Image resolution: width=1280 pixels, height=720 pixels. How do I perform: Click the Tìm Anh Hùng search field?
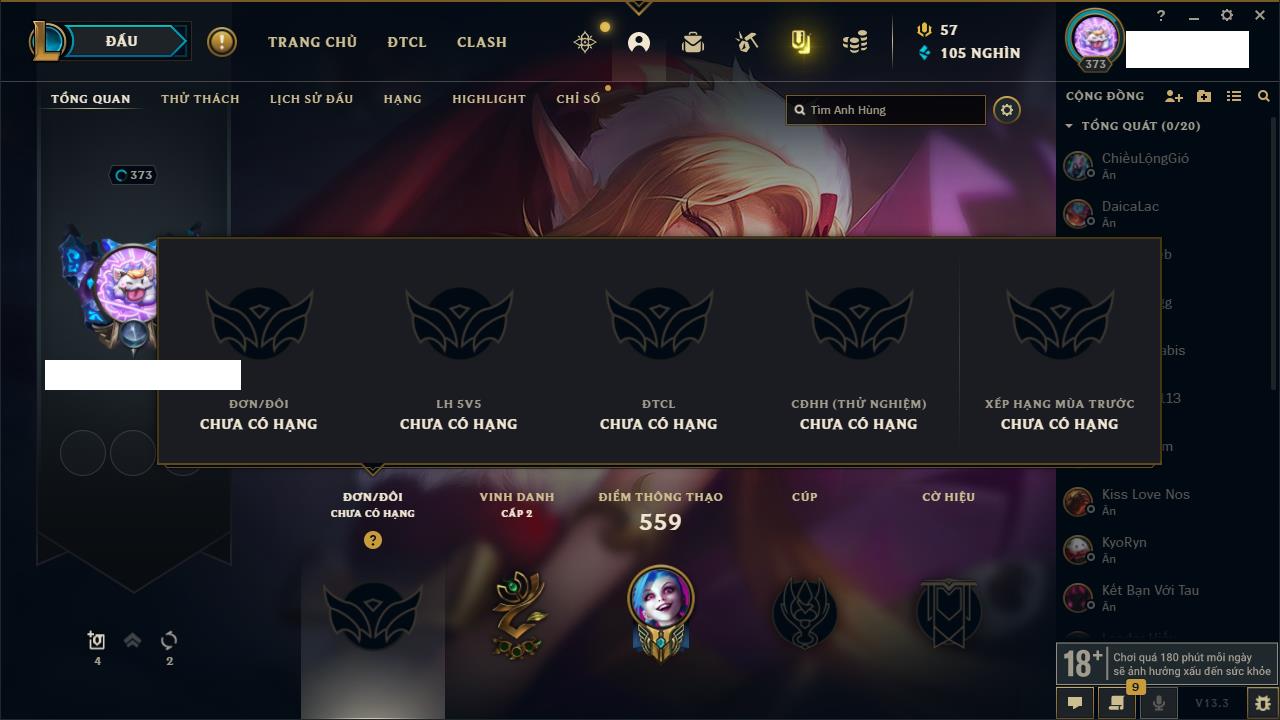point(886,110)
